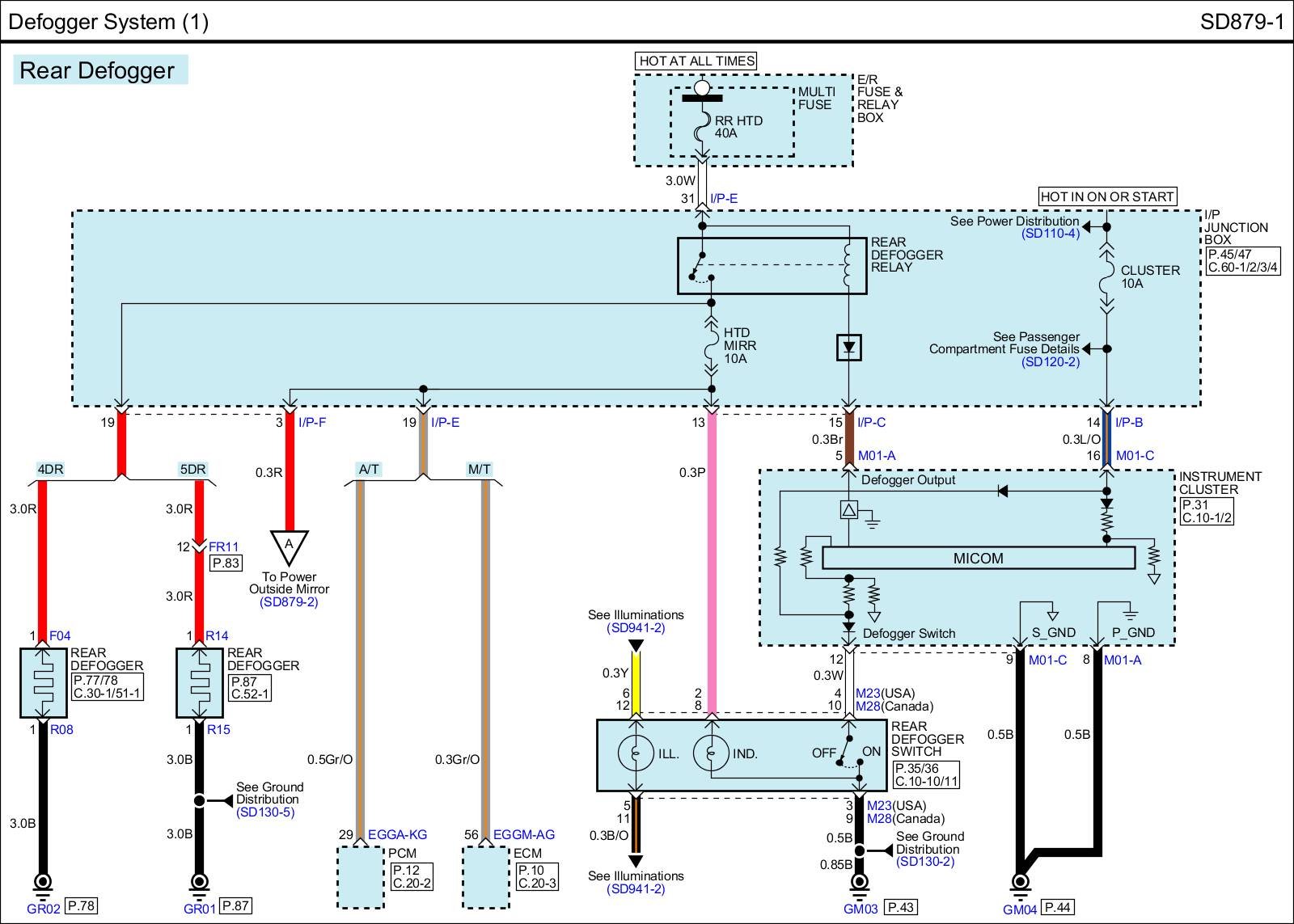Select the M/T variant label
This screenshot has width=1294, height=924.
click(x=479, y=469)
